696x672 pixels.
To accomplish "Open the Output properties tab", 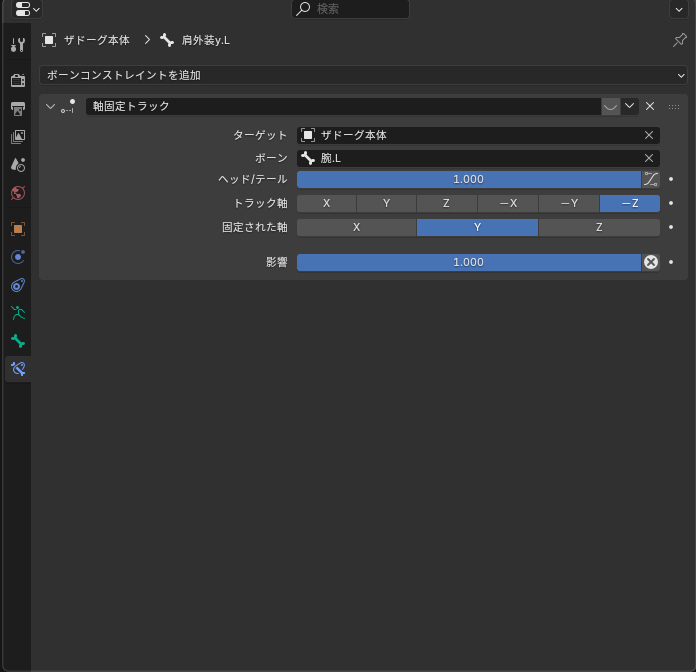I will [18, 108].
